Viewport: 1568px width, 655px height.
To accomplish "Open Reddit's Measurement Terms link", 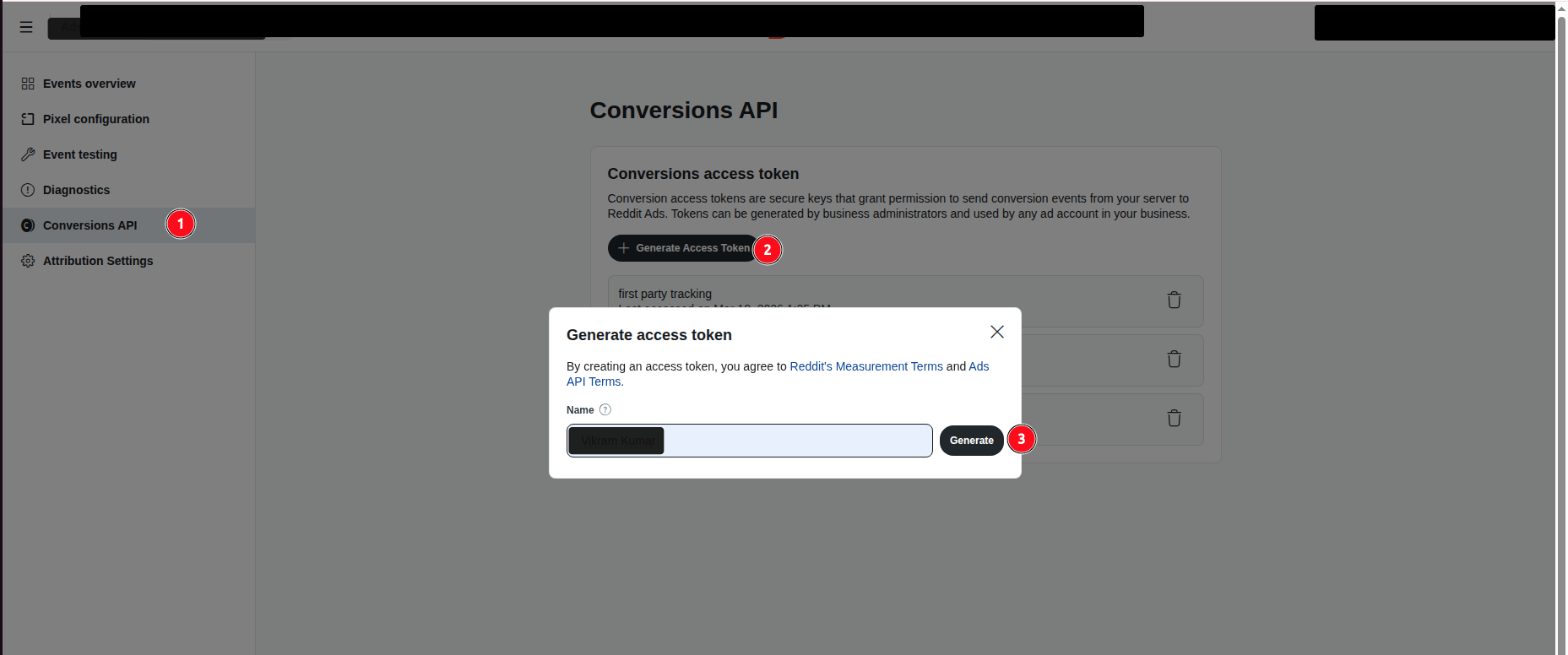I will tap(866, 366).
